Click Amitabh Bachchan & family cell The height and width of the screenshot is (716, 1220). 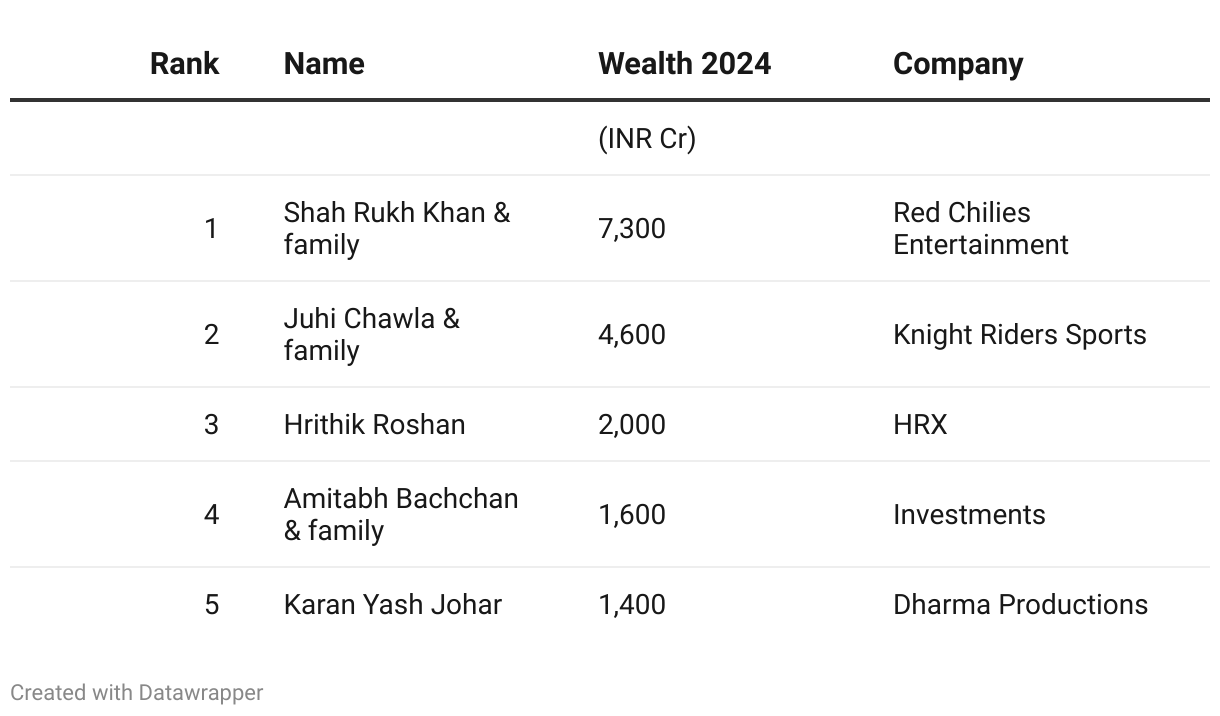(401, 514)
